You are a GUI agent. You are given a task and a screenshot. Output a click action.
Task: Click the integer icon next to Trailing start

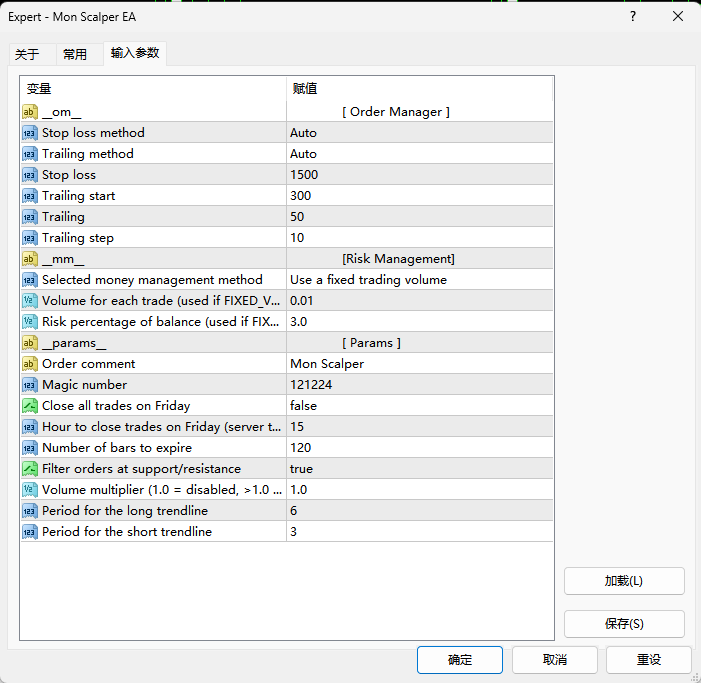click(x=29, y=196)
